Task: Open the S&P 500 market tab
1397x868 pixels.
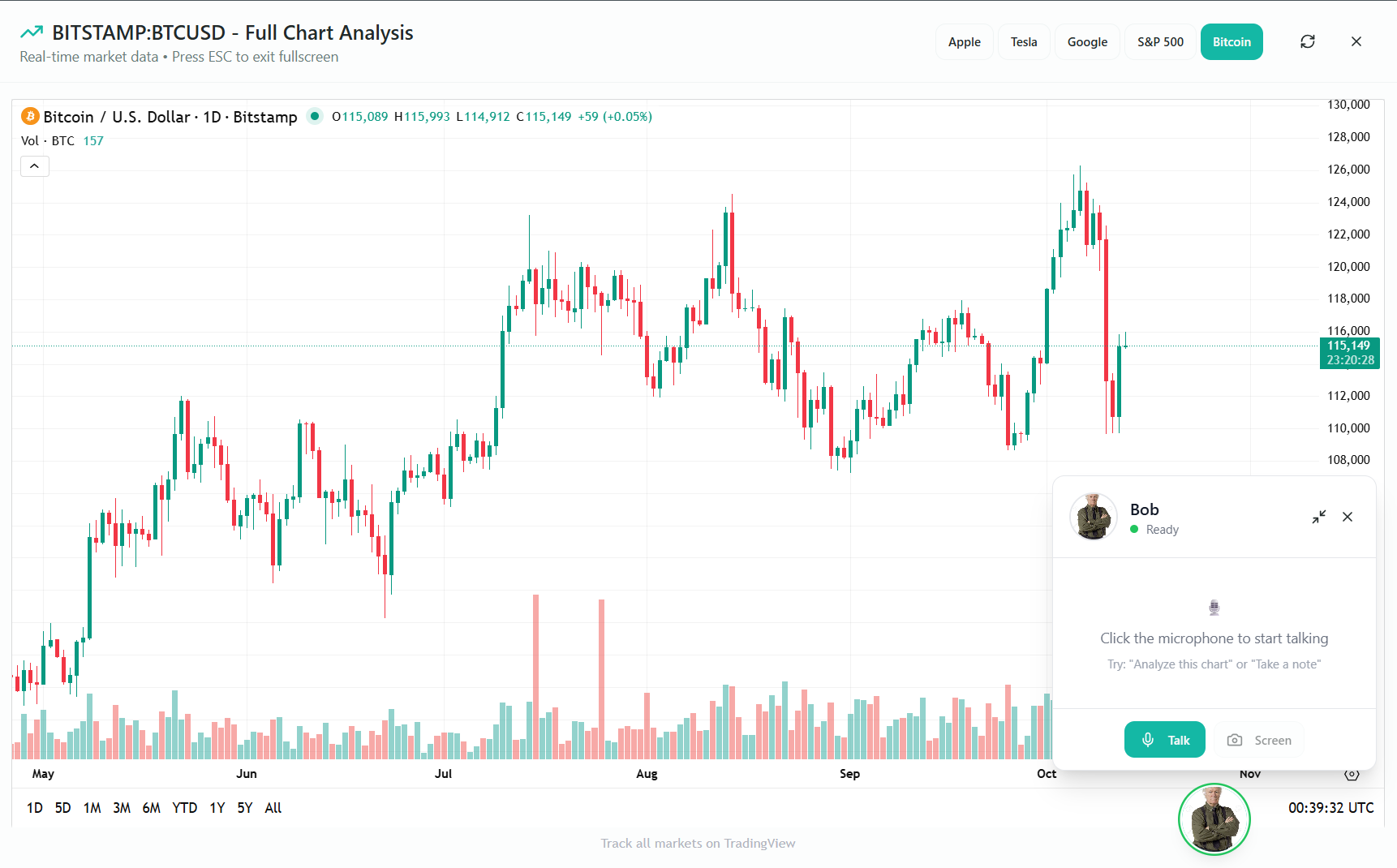Action: 1159,41
